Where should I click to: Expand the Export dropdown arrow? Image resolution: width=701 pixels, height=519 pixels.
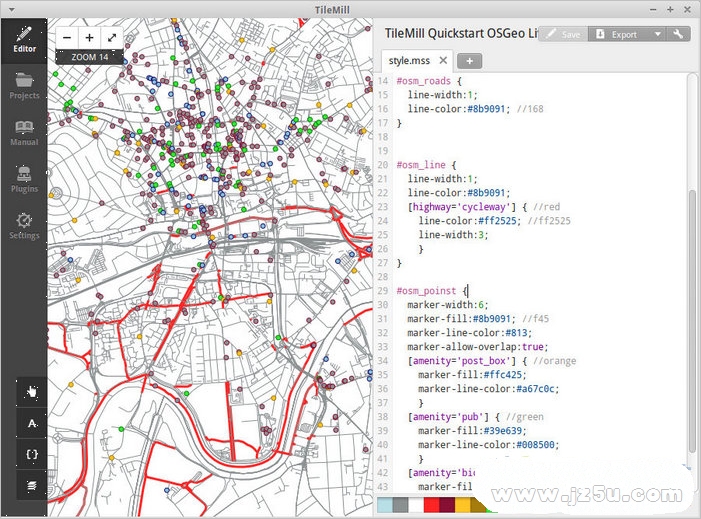pyautogui.click(x=658, y=34)
